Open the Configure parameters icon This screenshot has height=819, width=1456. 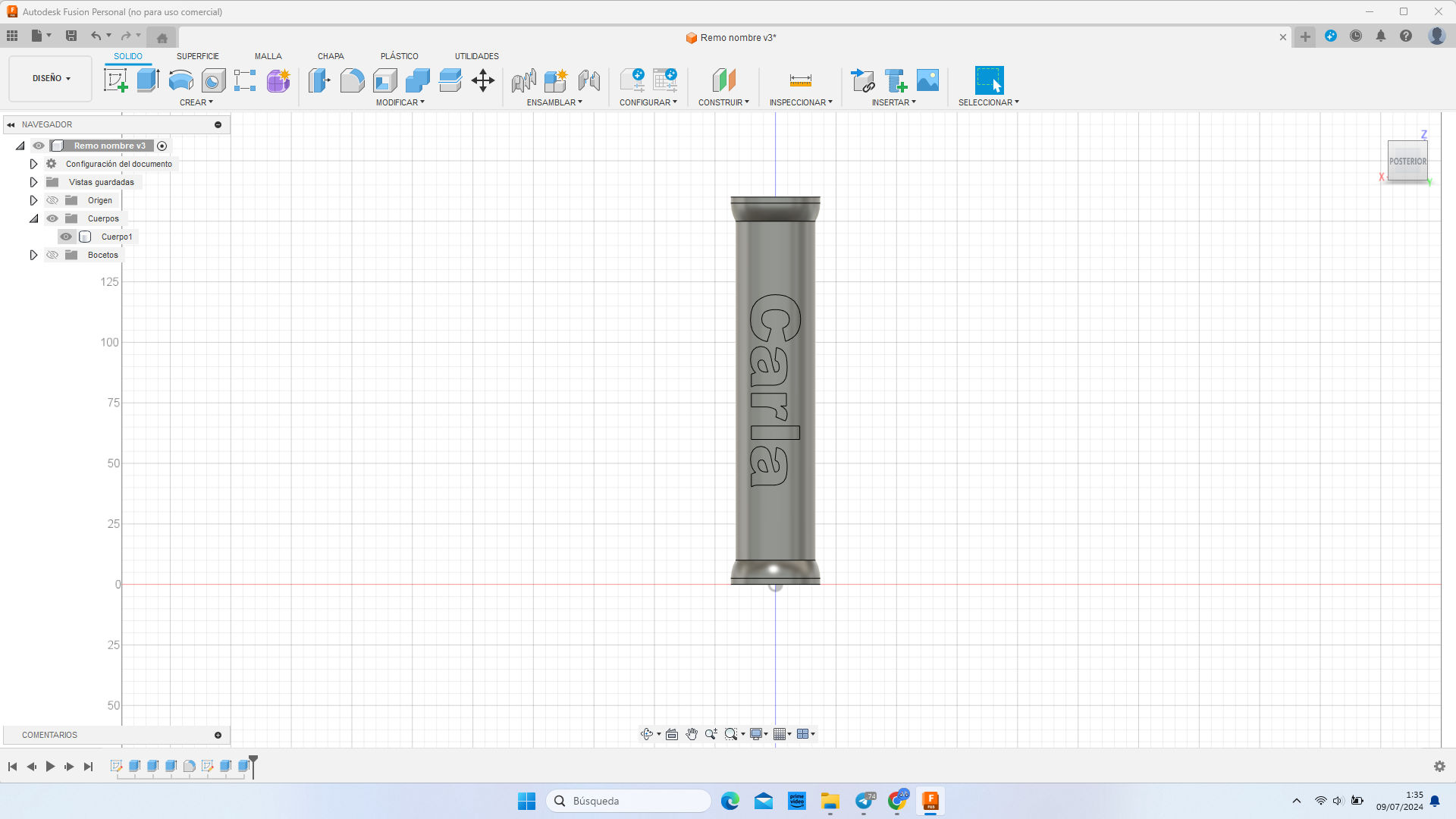tap(632, 80)
